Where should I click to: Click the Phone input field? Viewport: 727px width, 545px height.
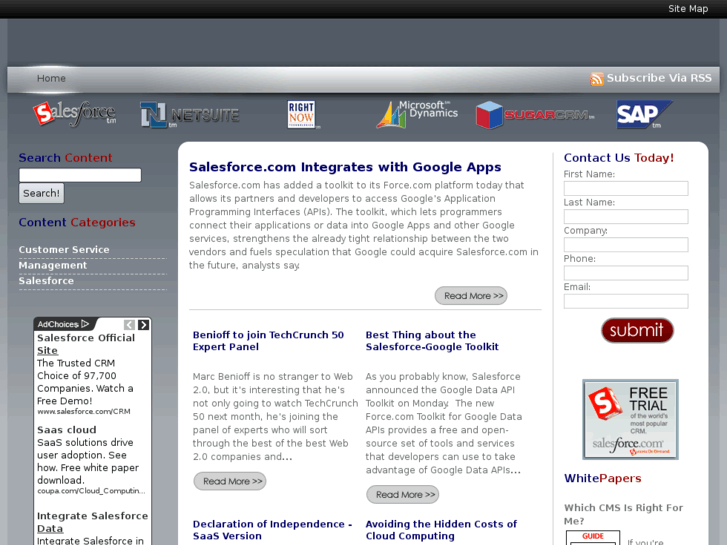(x=626, y=273)
